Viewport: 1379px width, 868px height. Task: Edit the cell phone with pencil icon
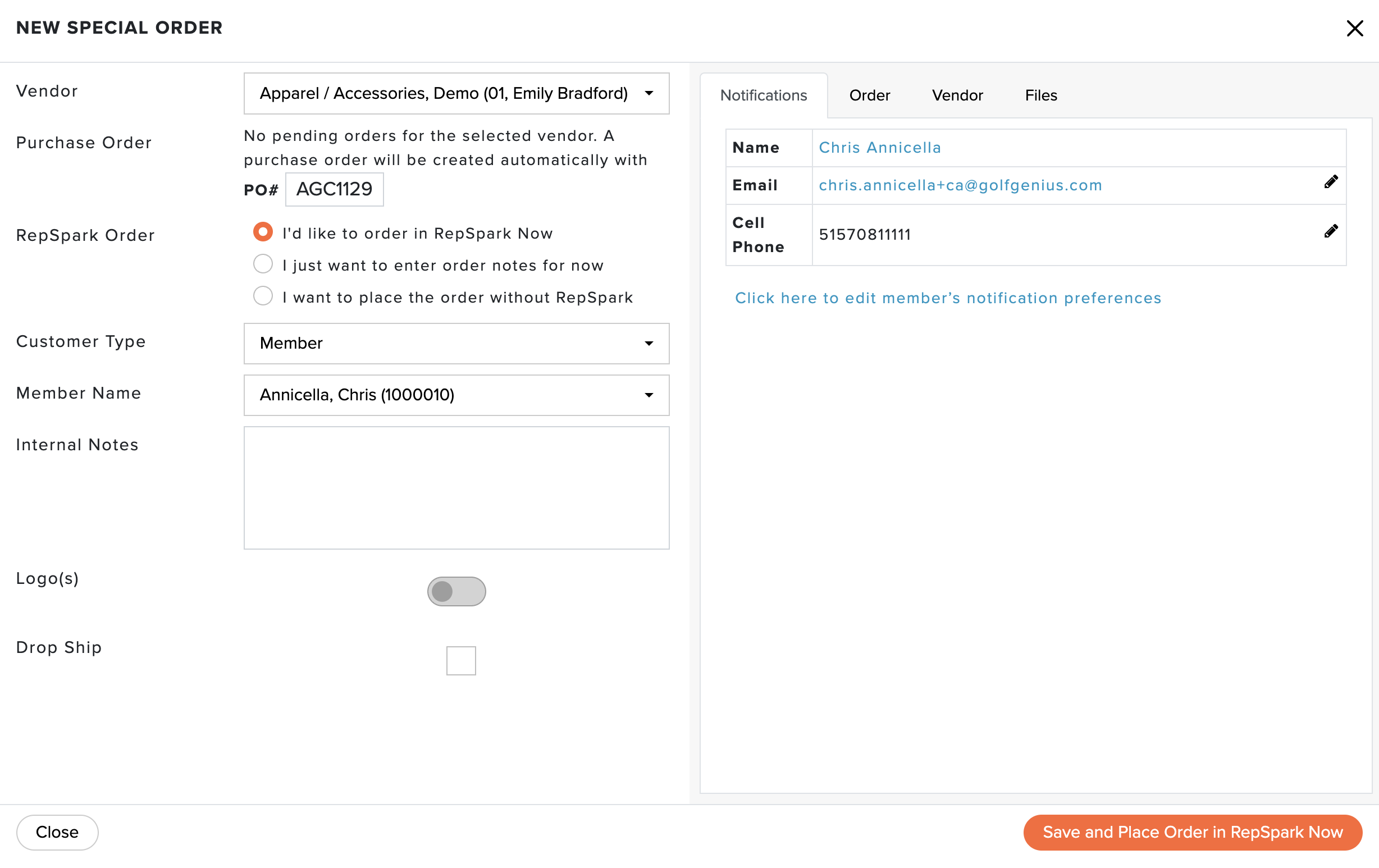pos(1331,231)
